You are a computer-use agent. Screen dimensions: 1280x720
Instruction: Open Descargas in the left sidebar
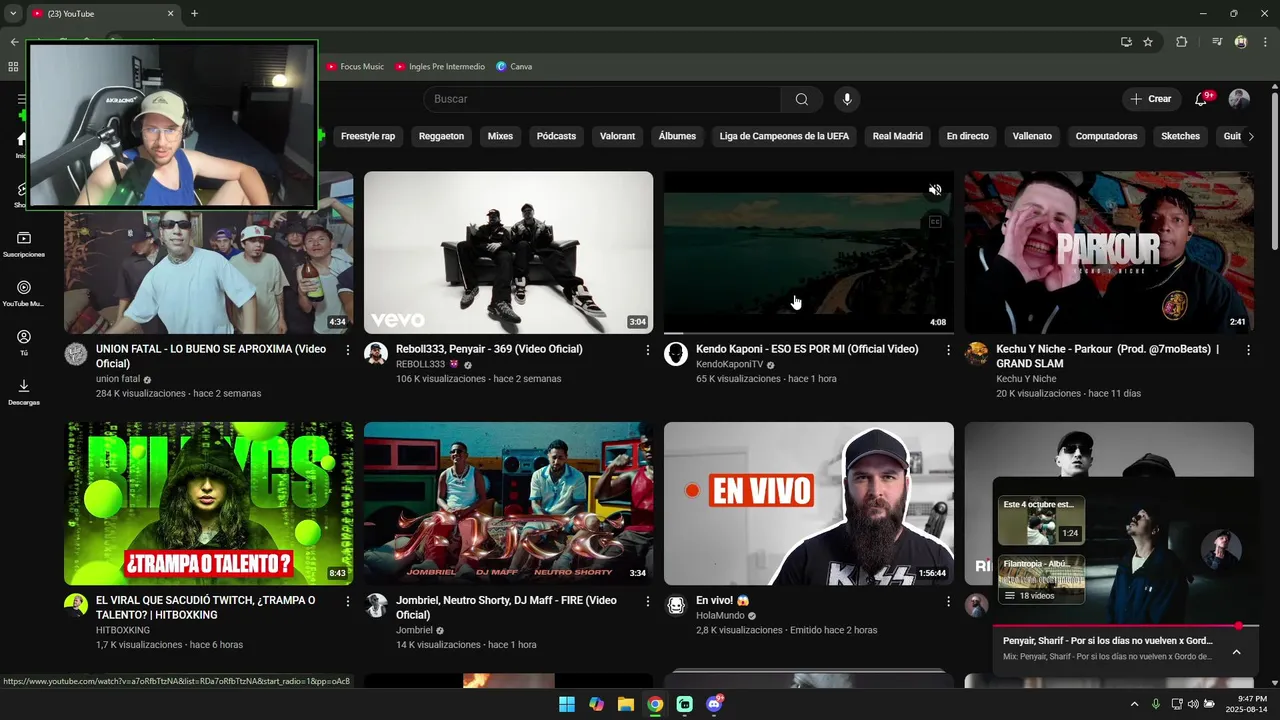[x=24, y=391]
